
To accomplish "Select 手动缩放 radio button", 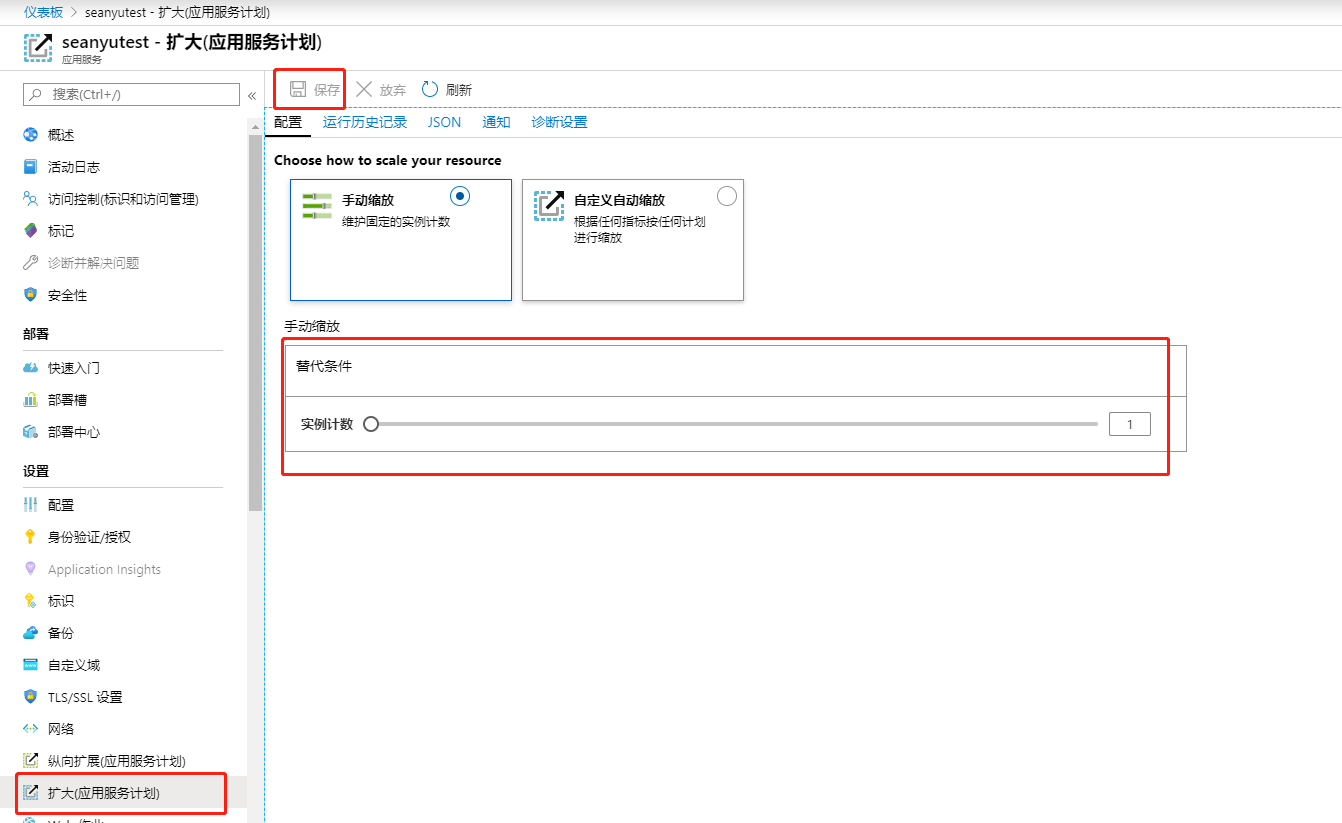I will (460, 196).
